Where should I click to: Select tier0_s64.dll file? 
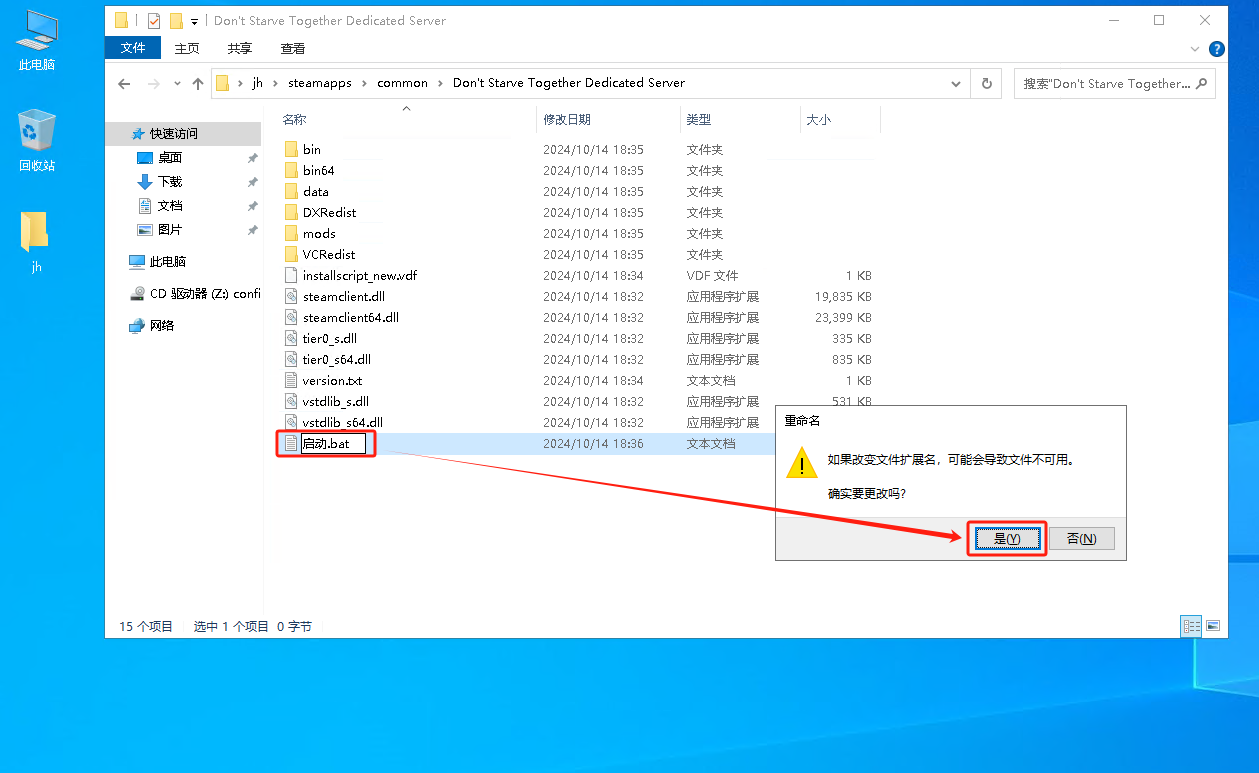tap(327, 359)
